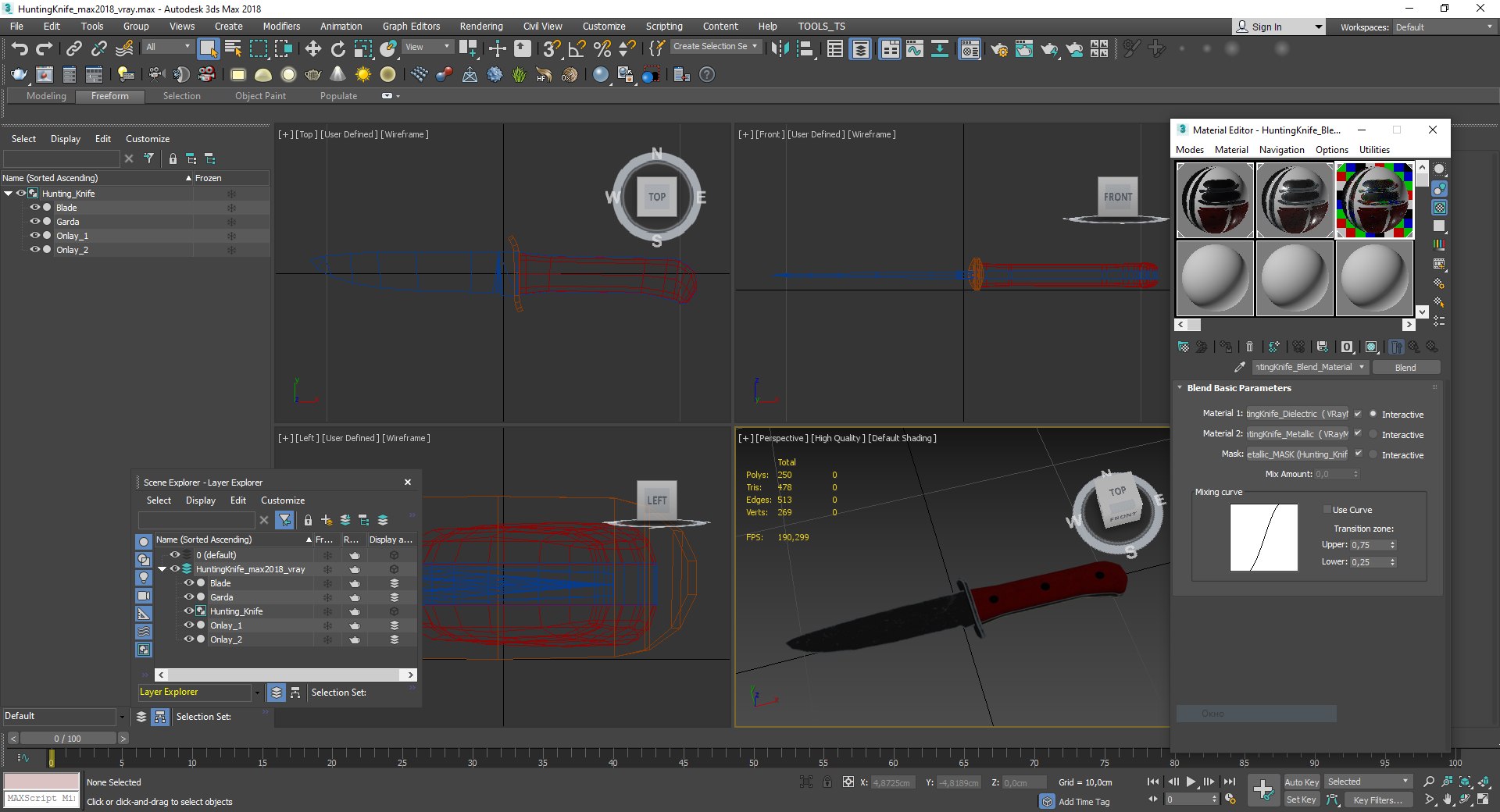Open the Graph Editors menu
The width and height of the screenshot is (1500, 812).
click(411, 27)
